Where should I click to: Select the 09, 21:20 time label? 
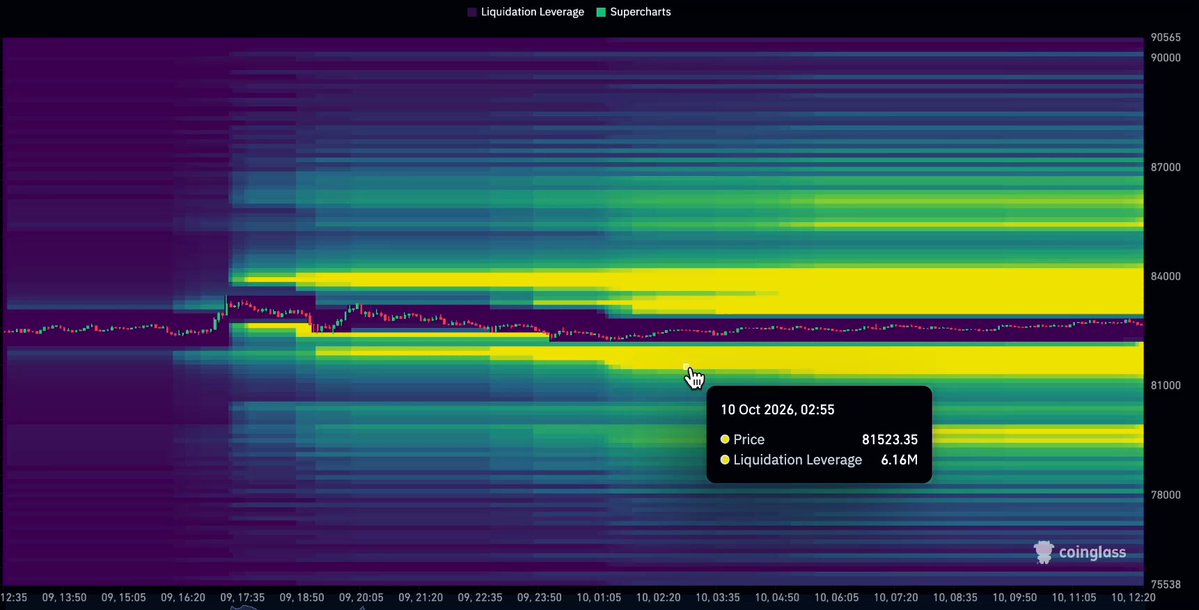point(421,598)
